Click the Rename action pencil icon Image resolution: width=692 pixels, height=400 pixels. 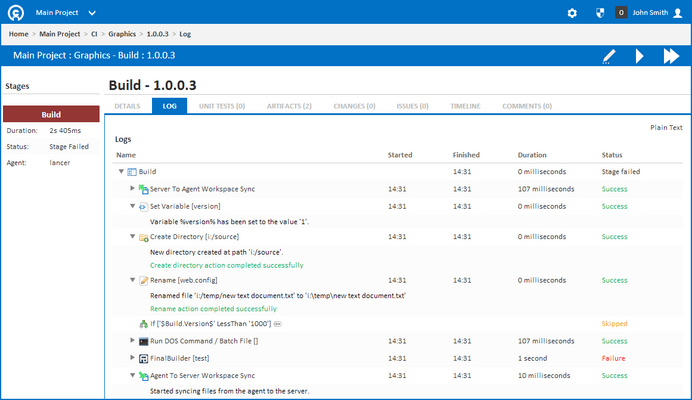point(144,281)
